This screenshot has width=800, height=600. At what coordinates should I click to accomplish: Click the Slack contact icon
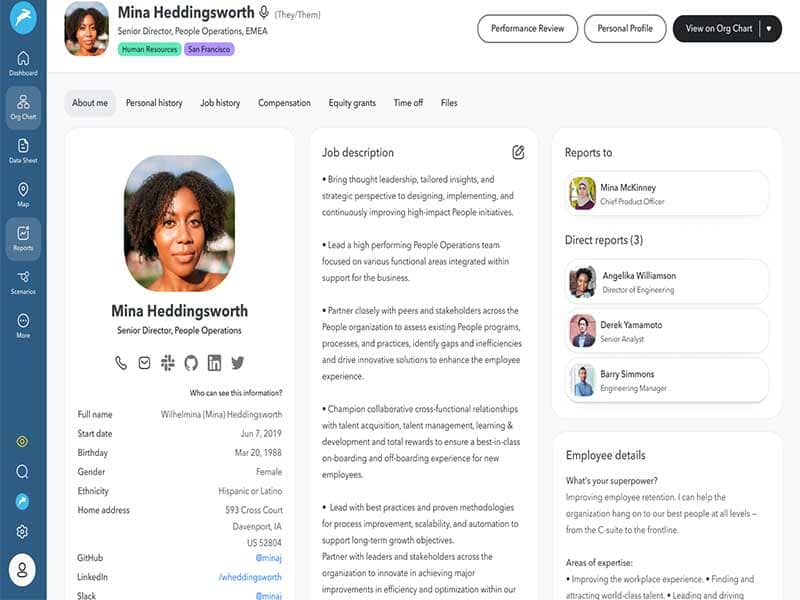(168, 362)
